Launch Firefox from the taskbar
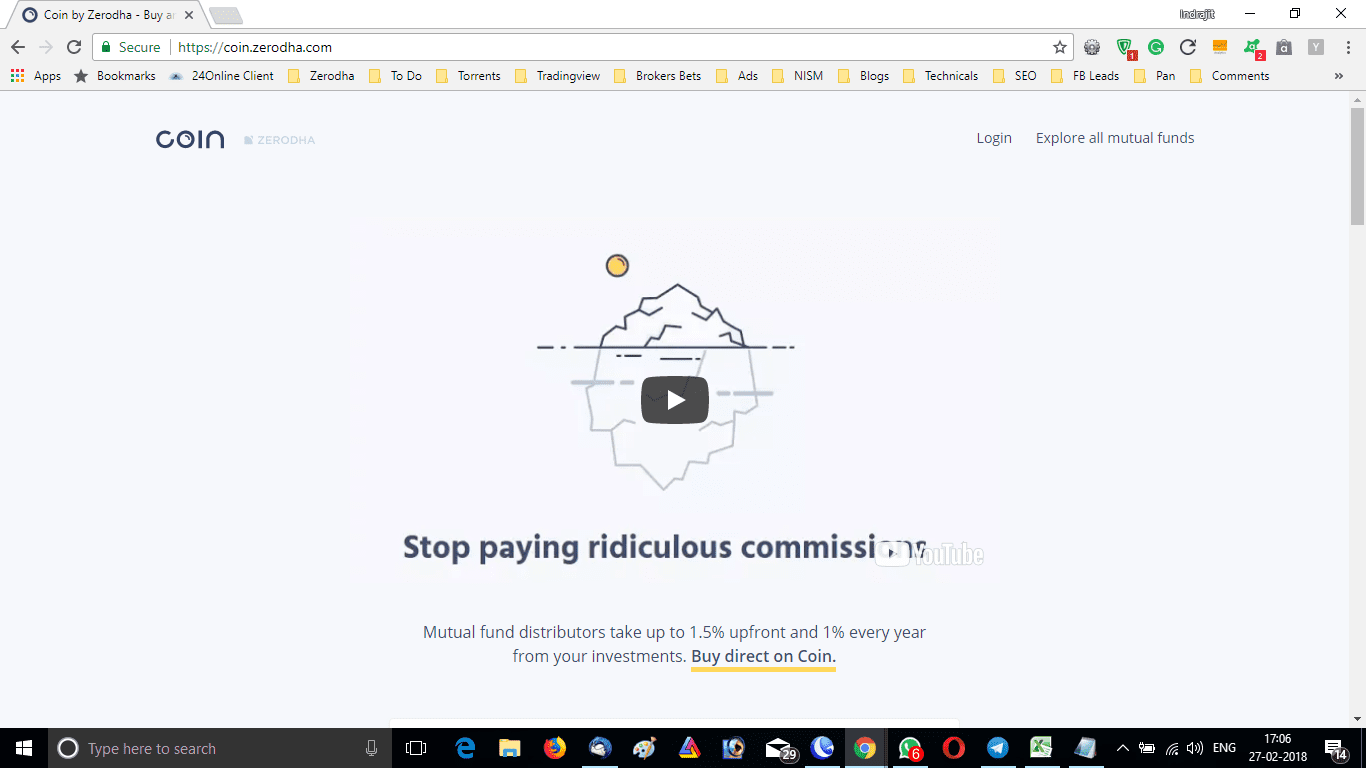The image size is (1366, 777). (554, 748)
